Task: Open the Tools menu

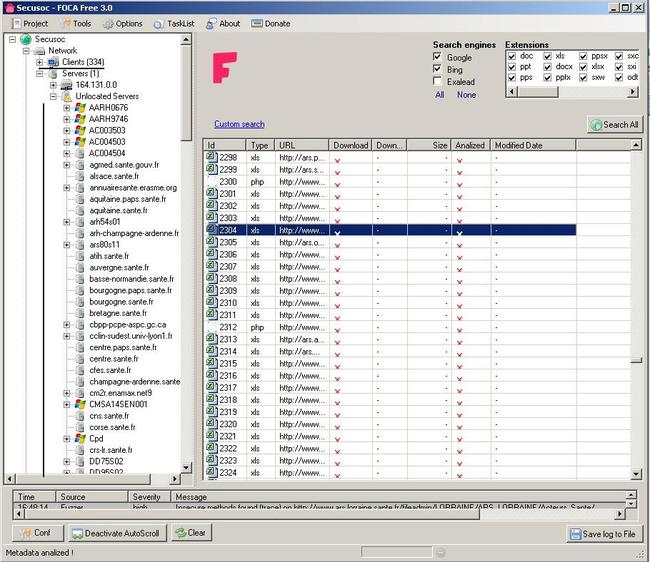Action: pos(75,23)
